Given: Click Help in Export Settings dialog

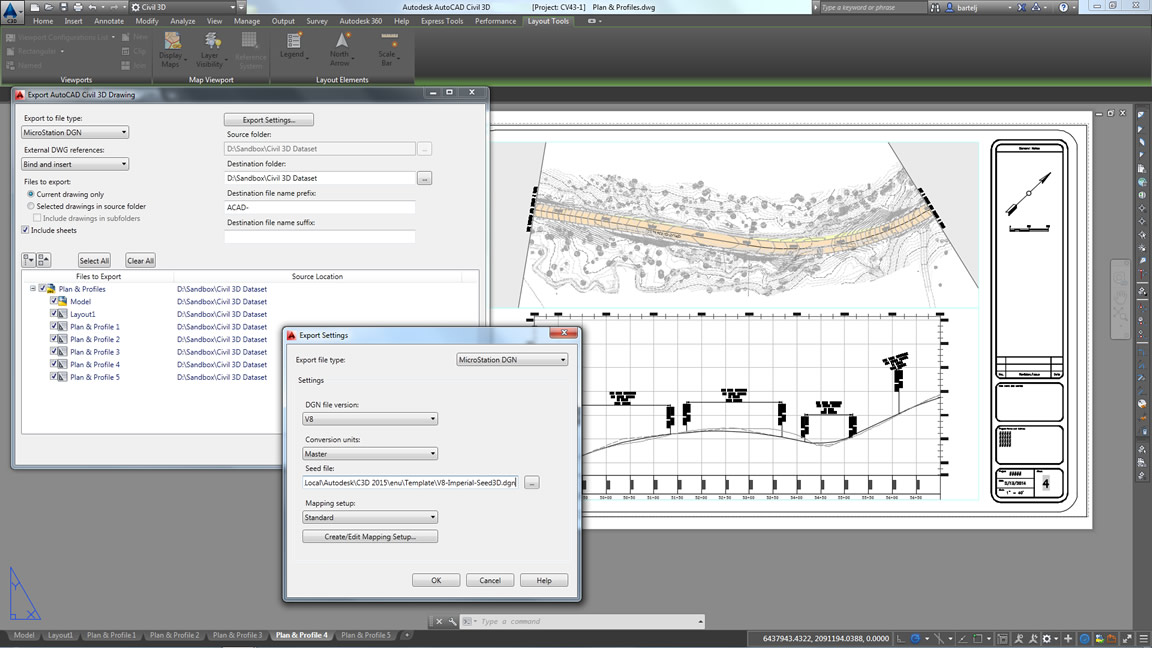Looking at the screenshot, I should pyautogui.click(x=544, y=580).
